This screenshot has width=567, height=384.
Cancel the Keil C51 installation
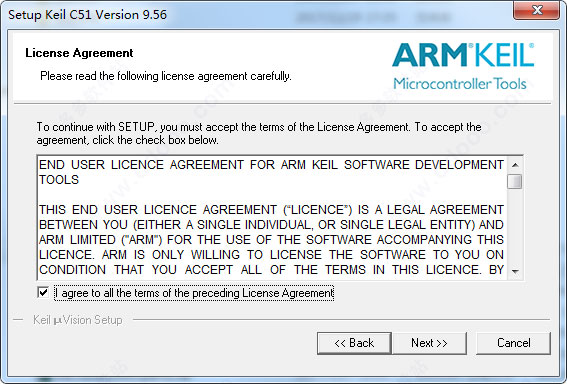pyautogui.click(x=513, y=343)
